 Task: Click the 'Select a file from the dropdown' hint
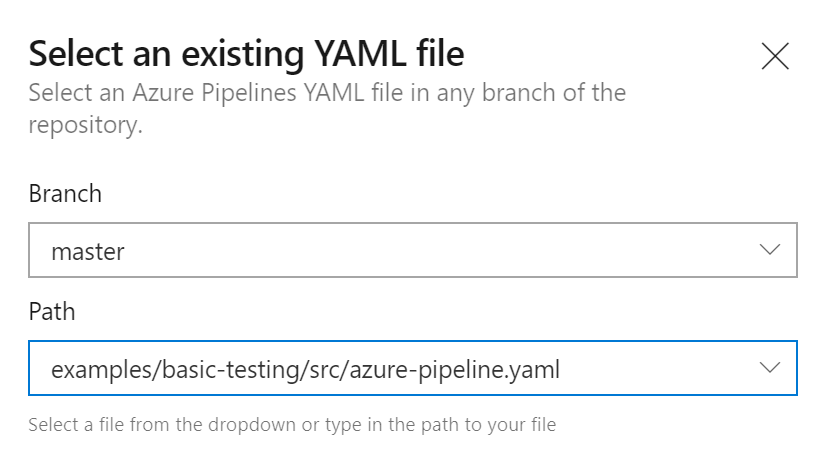291,425
